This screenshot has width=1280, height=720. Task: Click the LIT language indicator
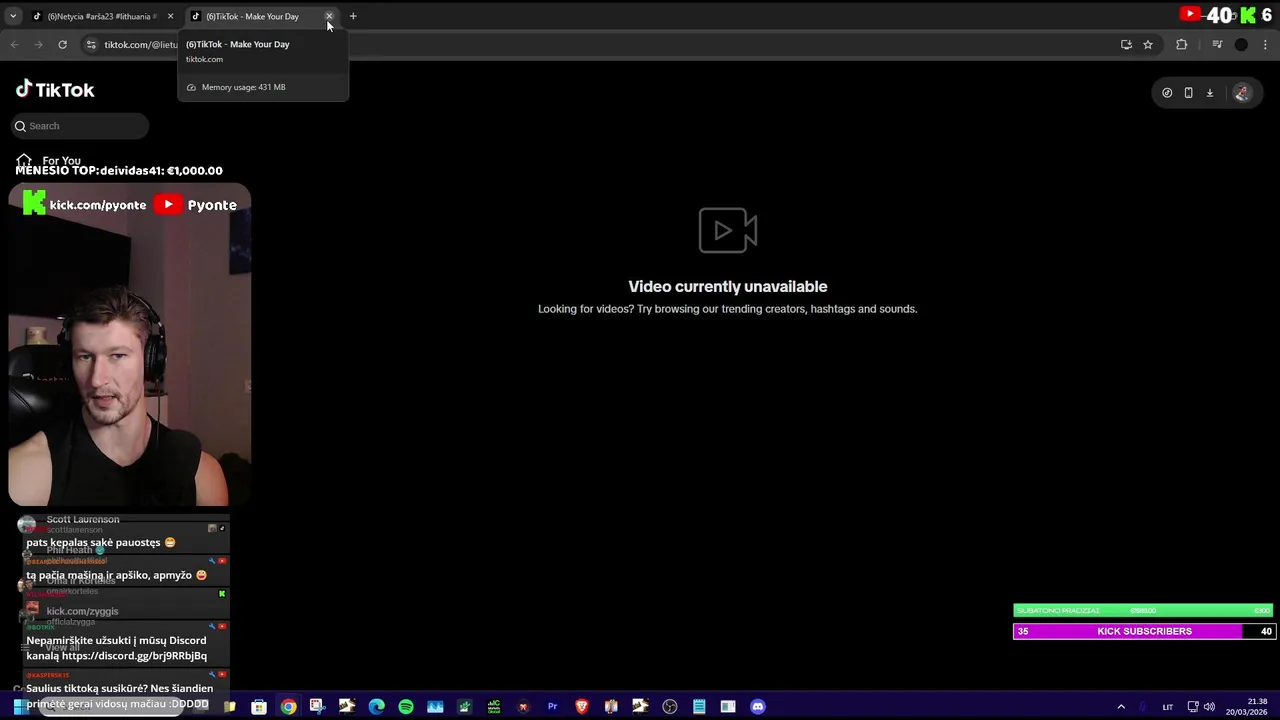point(1167,707)
